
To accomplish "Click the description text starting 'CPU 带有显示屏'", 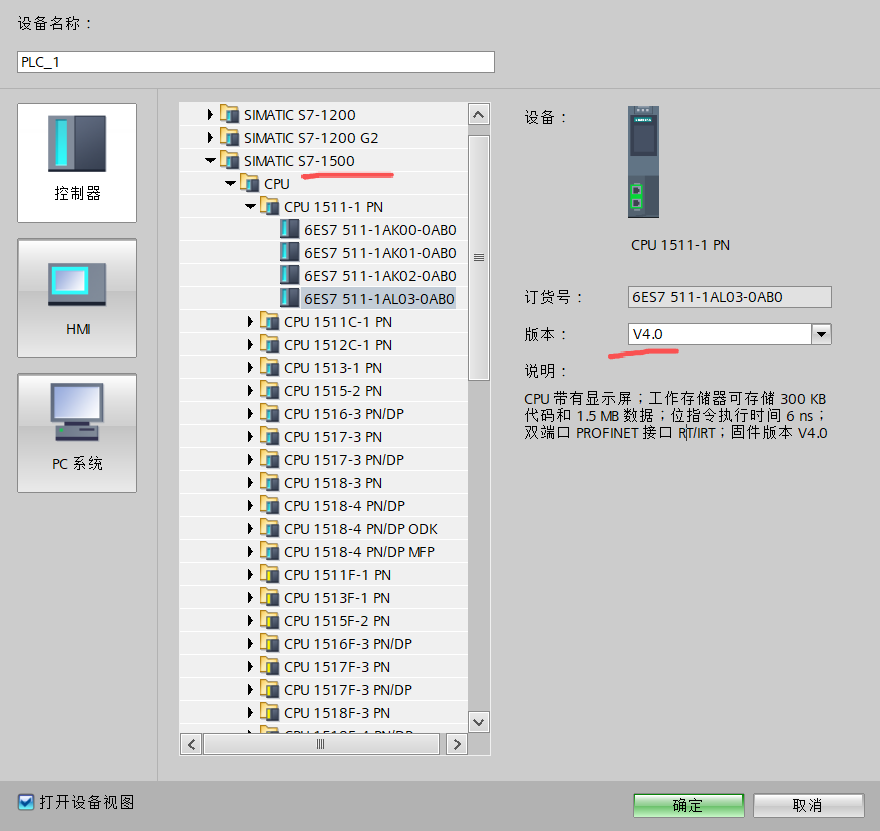I will click(x=676, y=416).
